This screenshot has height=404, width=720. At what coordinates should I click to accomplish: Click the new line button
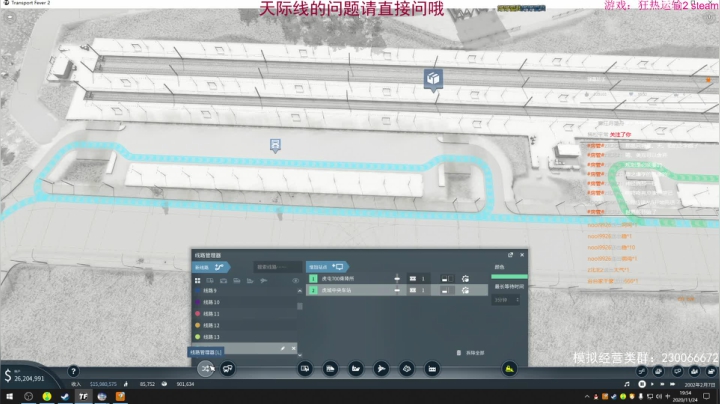211,267
